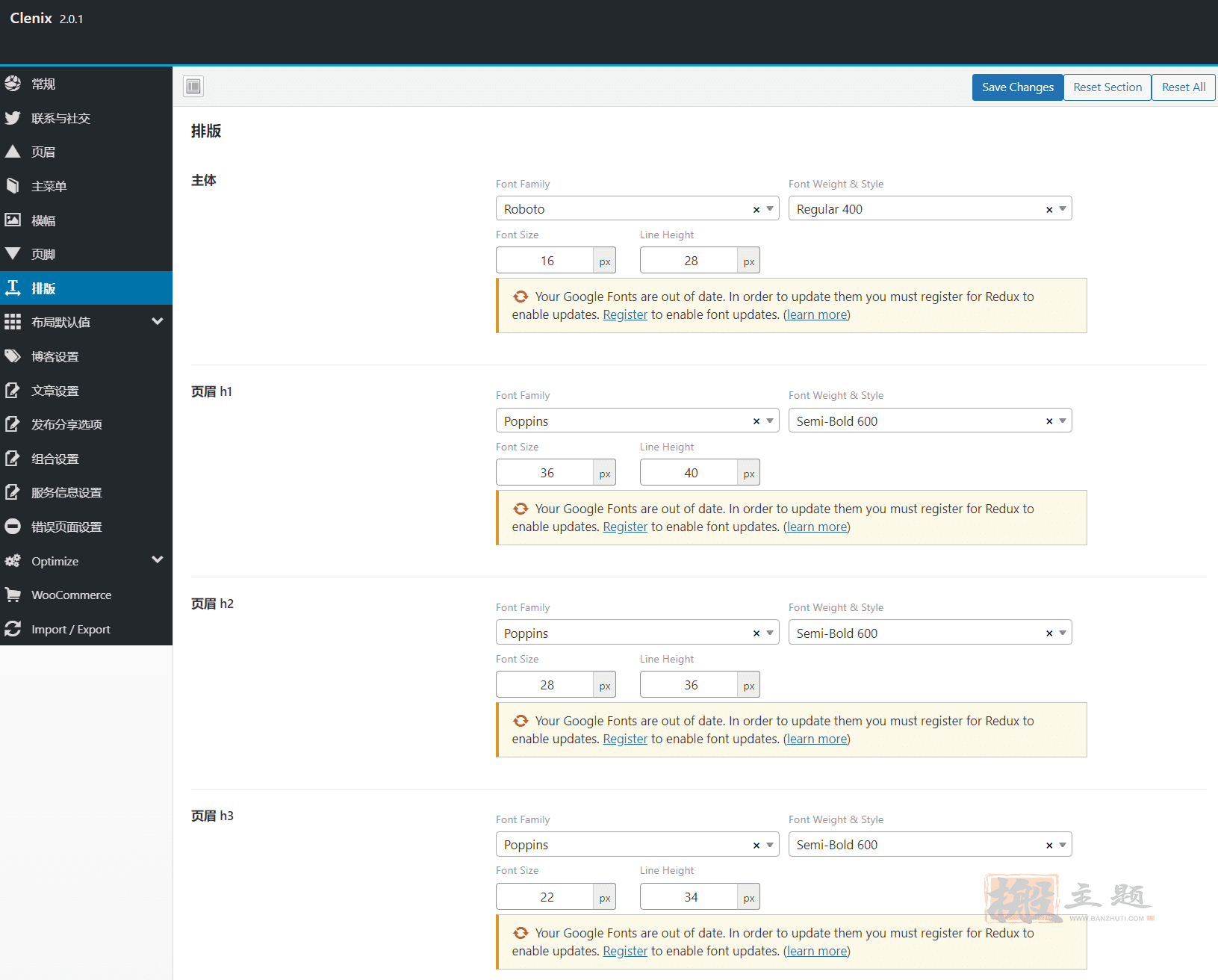The width and height of the screenshot is (1218, 980).
Task: Click the edit icon beside 组合设置
Action: pos(13,458)
